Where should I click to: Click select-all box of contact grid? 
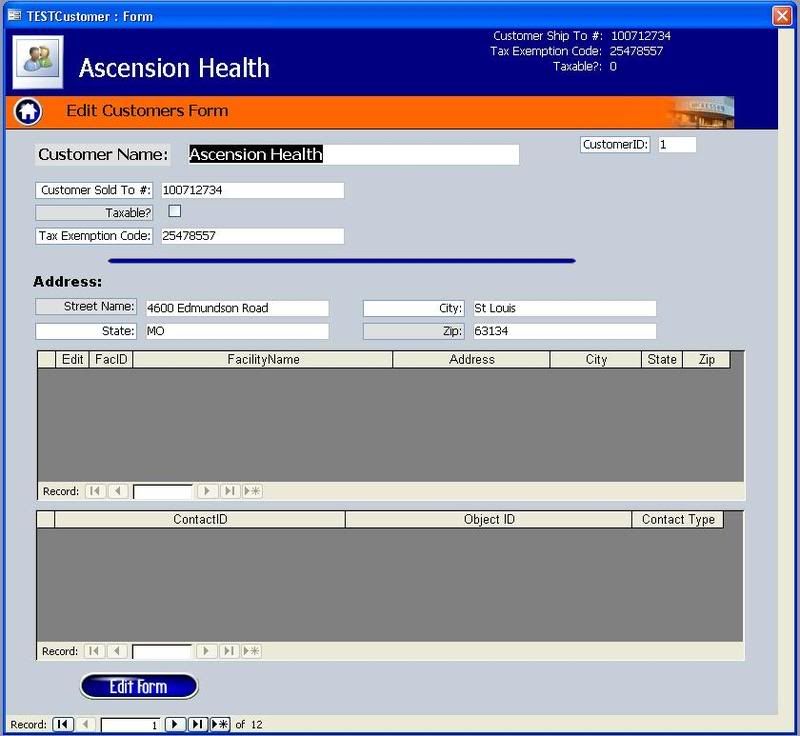pyautogui.click(x=45, y=519)
